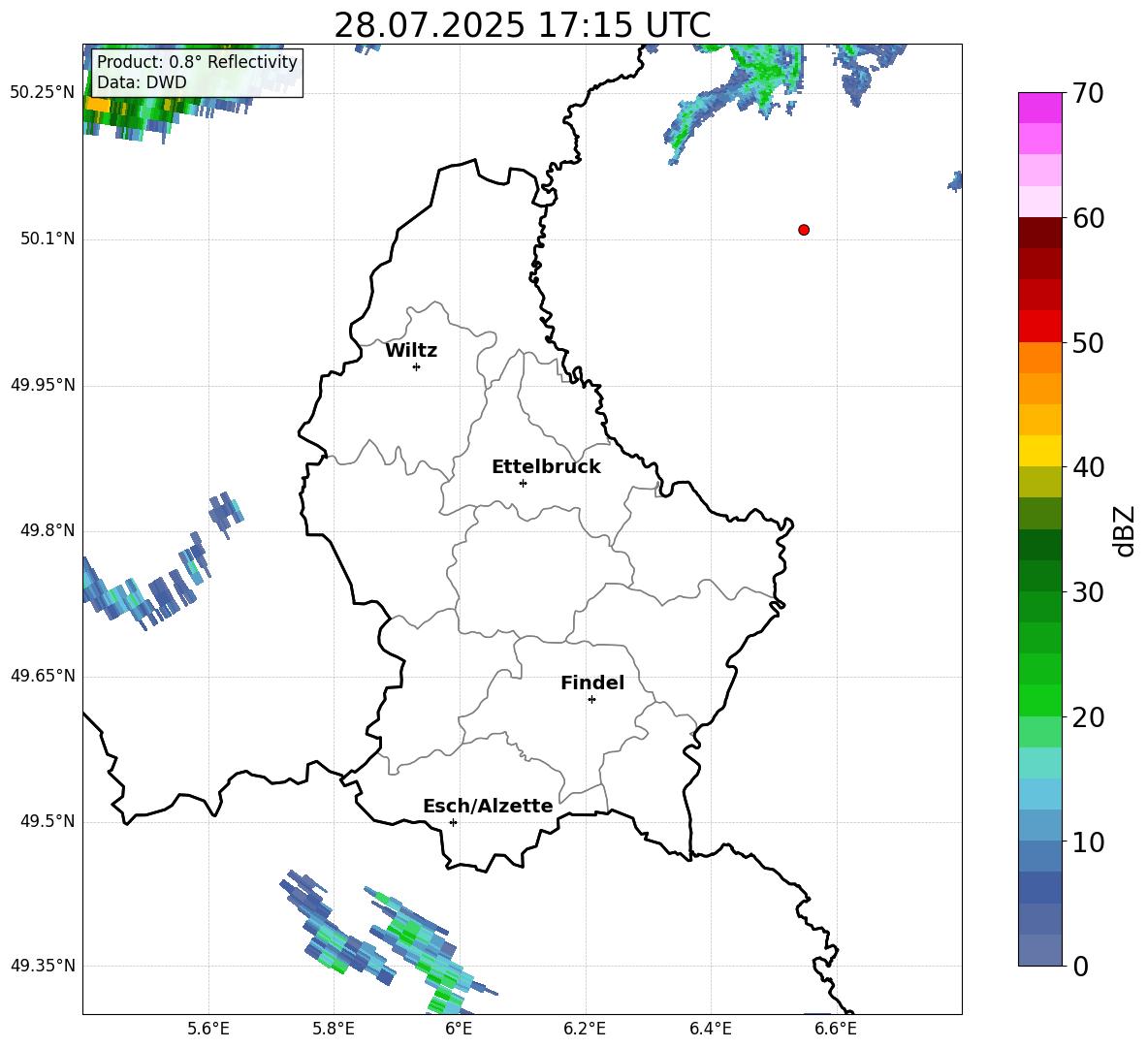Click the 49.8°N latitude label
The height and width of the screenshot is (1048, 1148).
(48, 530)
